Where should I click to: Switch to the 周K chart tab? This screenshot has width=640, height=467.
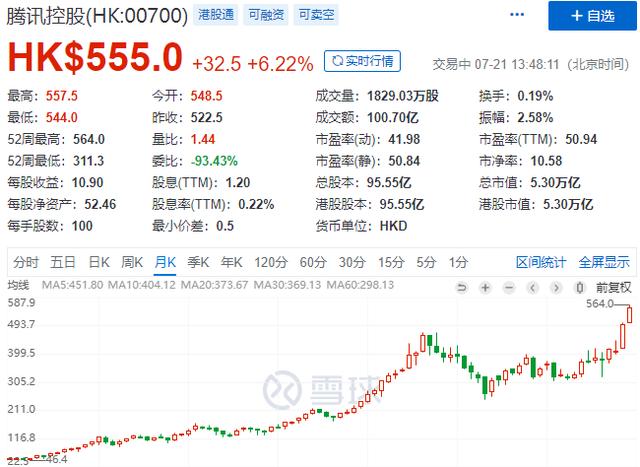[132, 262]
